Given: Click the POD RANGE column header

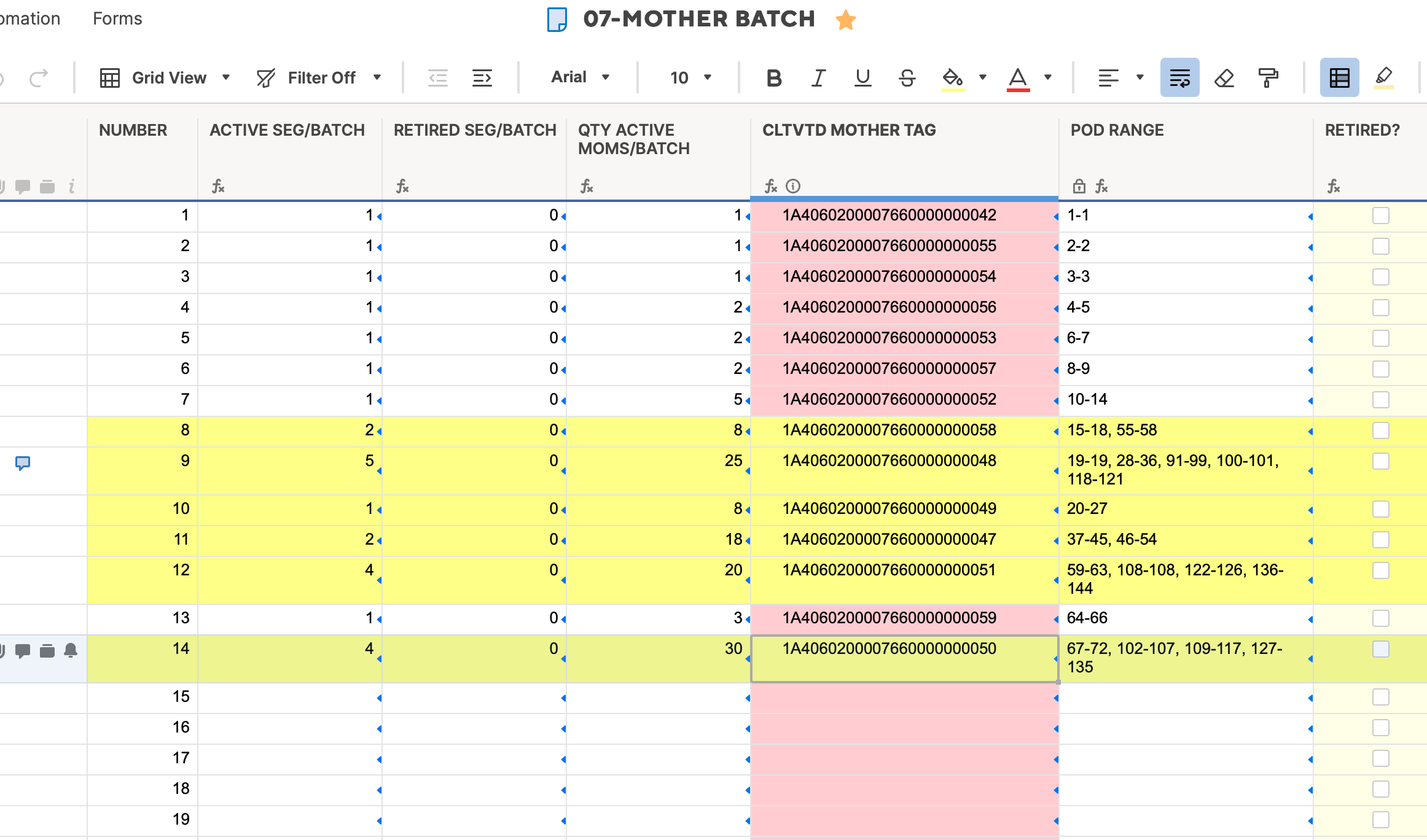Looking at the screenshot, I should [x=1117, y=130].
